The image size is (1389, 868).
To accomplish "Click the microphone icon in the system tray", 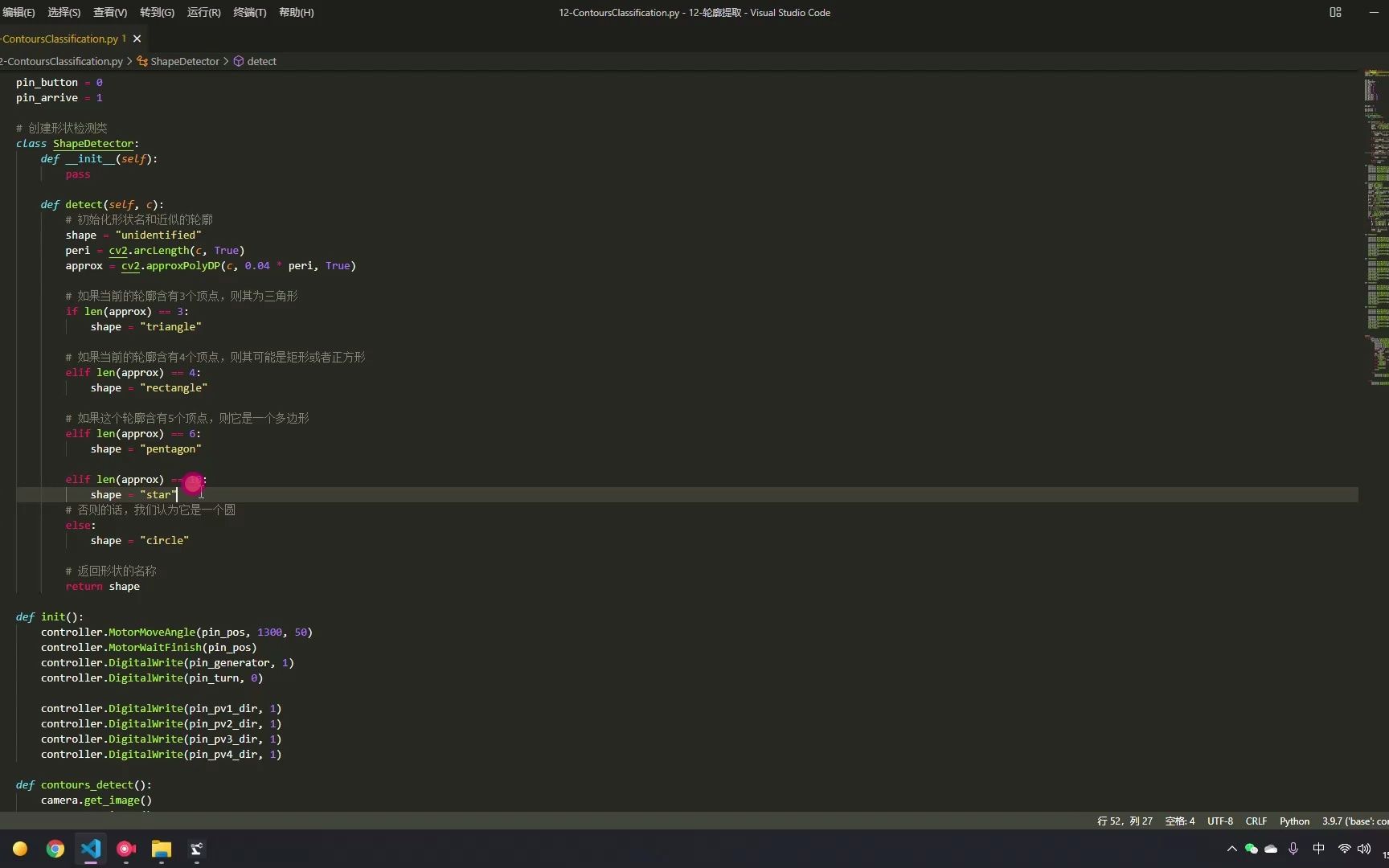I will click(x=1293, y=849).
